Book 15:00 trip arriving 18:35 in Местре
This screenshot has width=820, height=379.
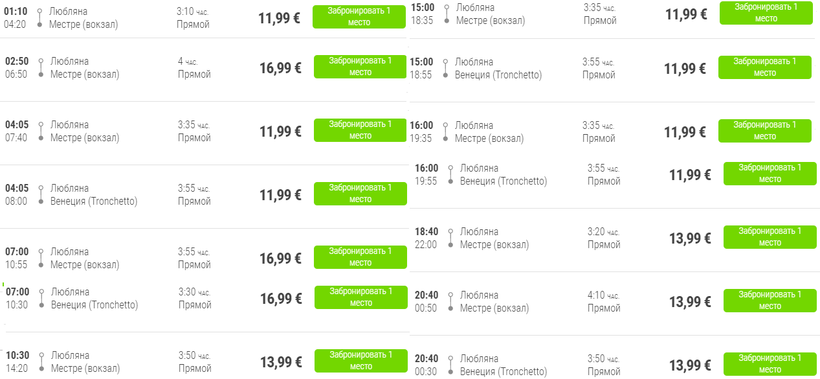coord(766,13)
